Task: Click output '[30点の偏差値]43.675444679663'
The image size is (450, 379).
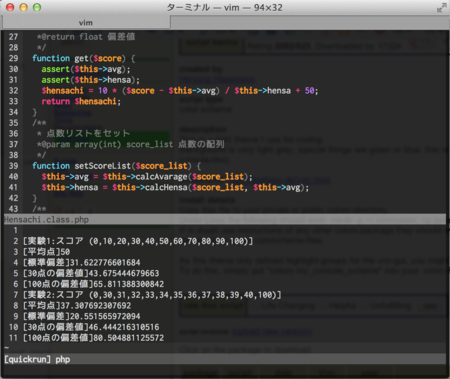Action: coord(91,273)
